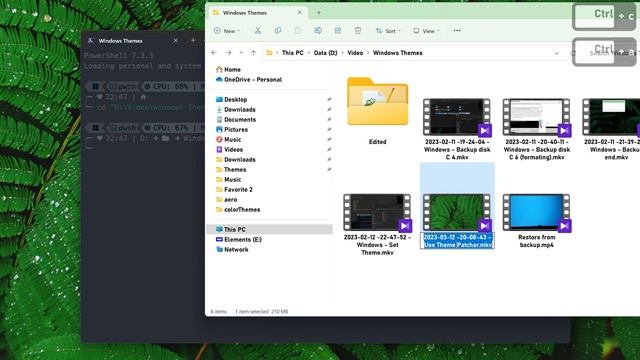Select Restore from backup.mp4 thumbnail
This screenshot has height=360, width=640.
click(x=536, y=213)
